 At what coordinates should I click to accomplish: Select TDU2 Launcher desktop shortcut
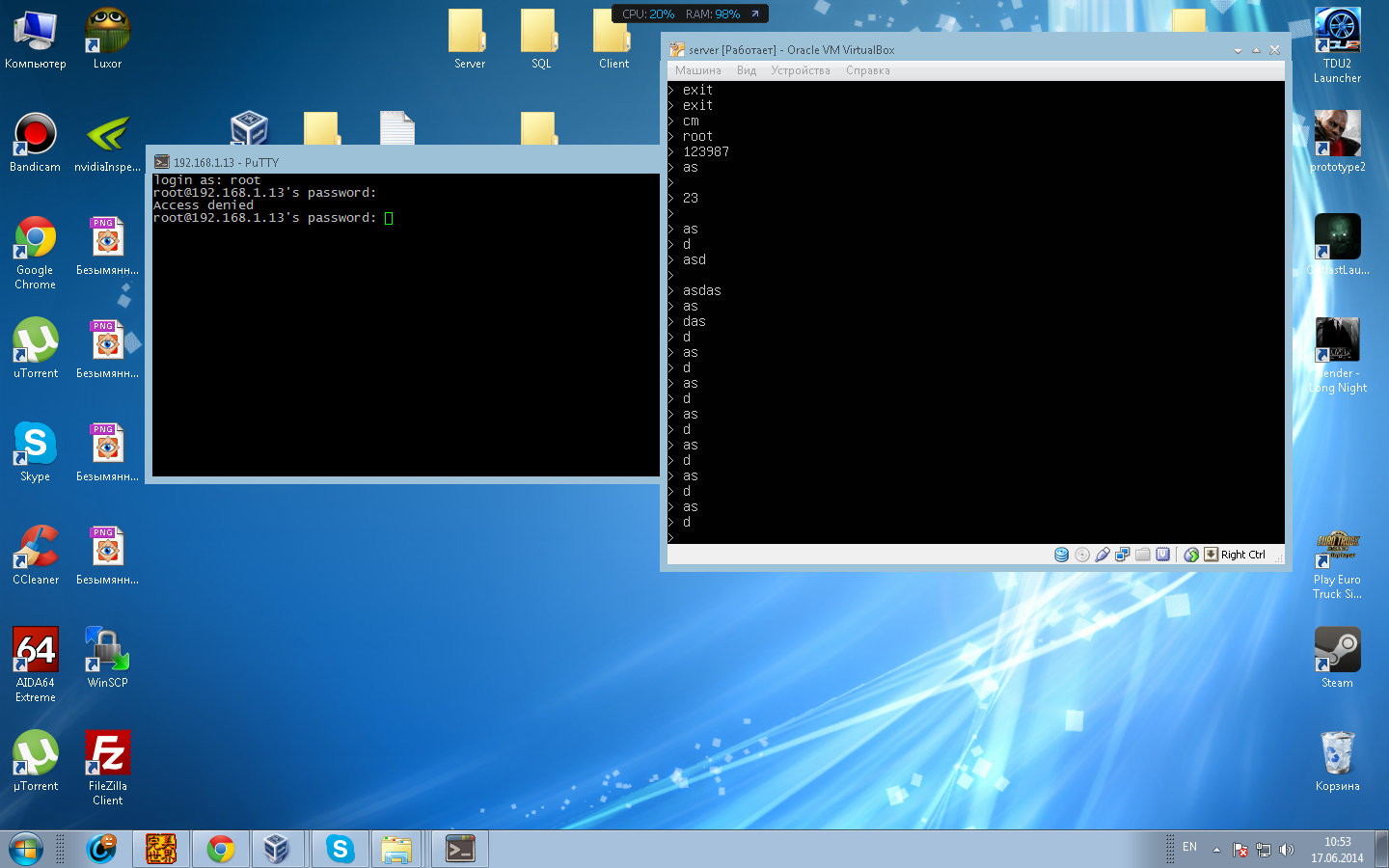coord(1337,45)
